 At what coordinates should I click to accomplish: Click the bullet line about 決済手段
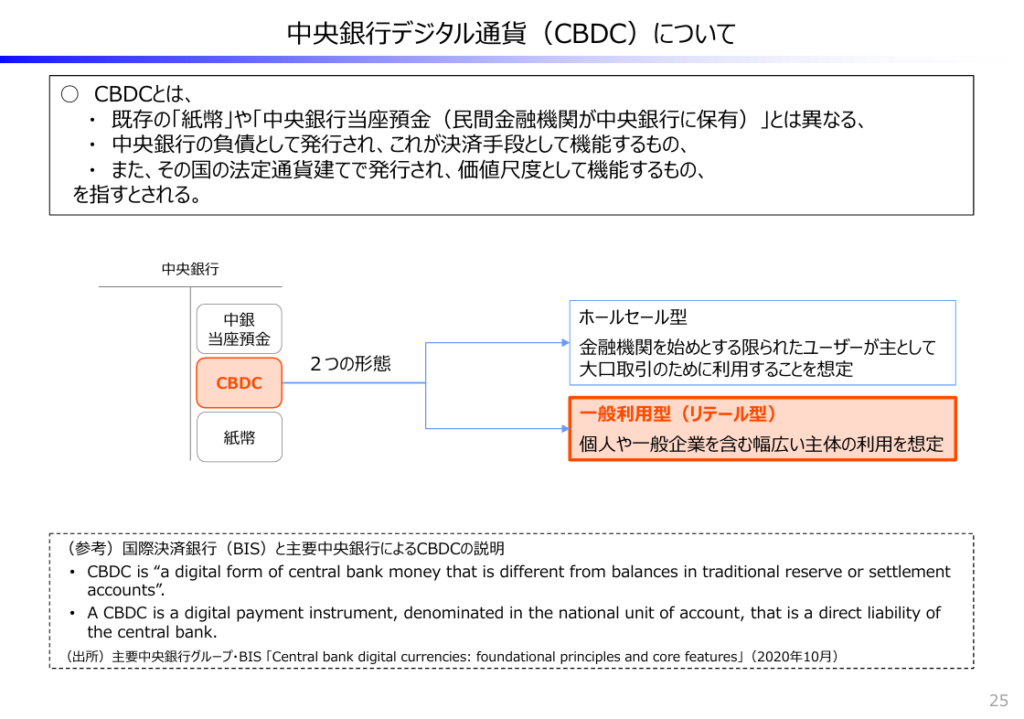[396, 145]
